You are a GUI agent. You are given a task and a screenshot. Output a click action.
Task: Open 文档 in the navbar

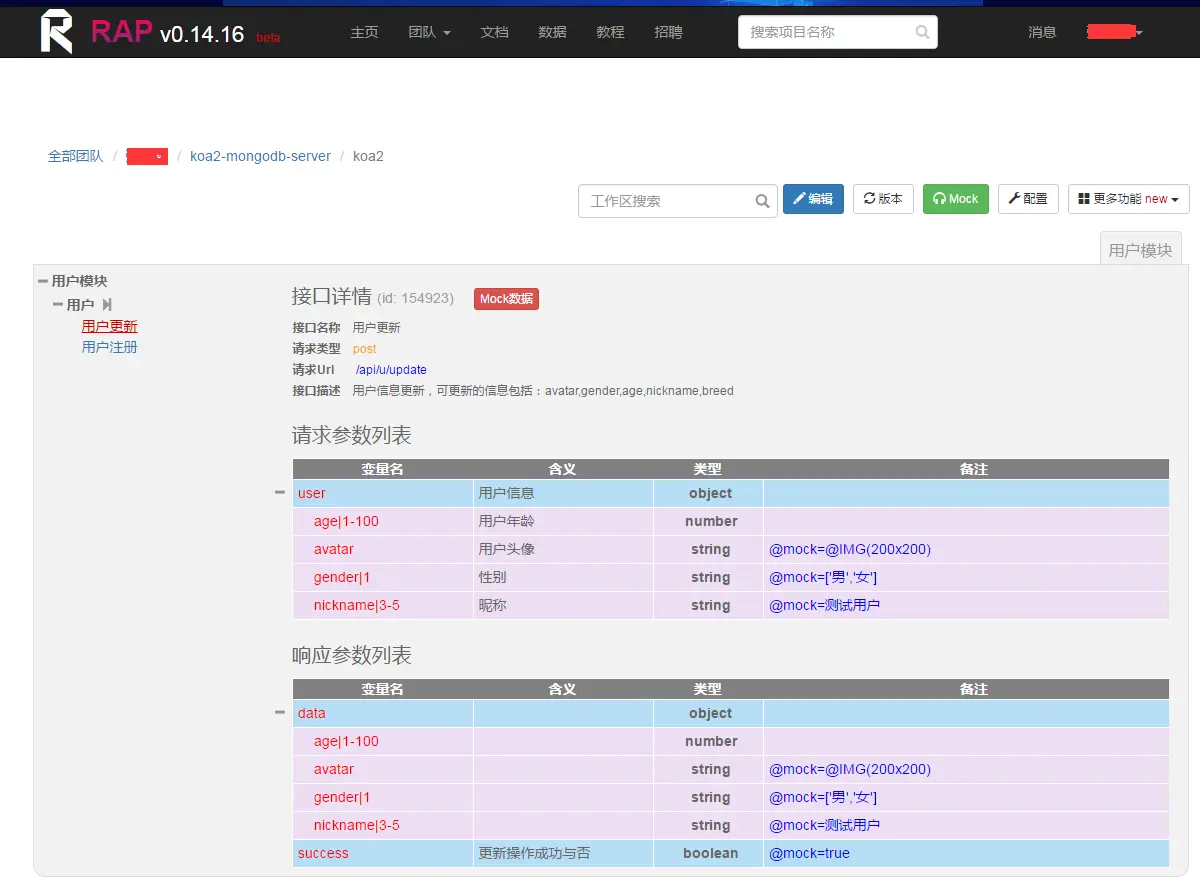(494, 32)
